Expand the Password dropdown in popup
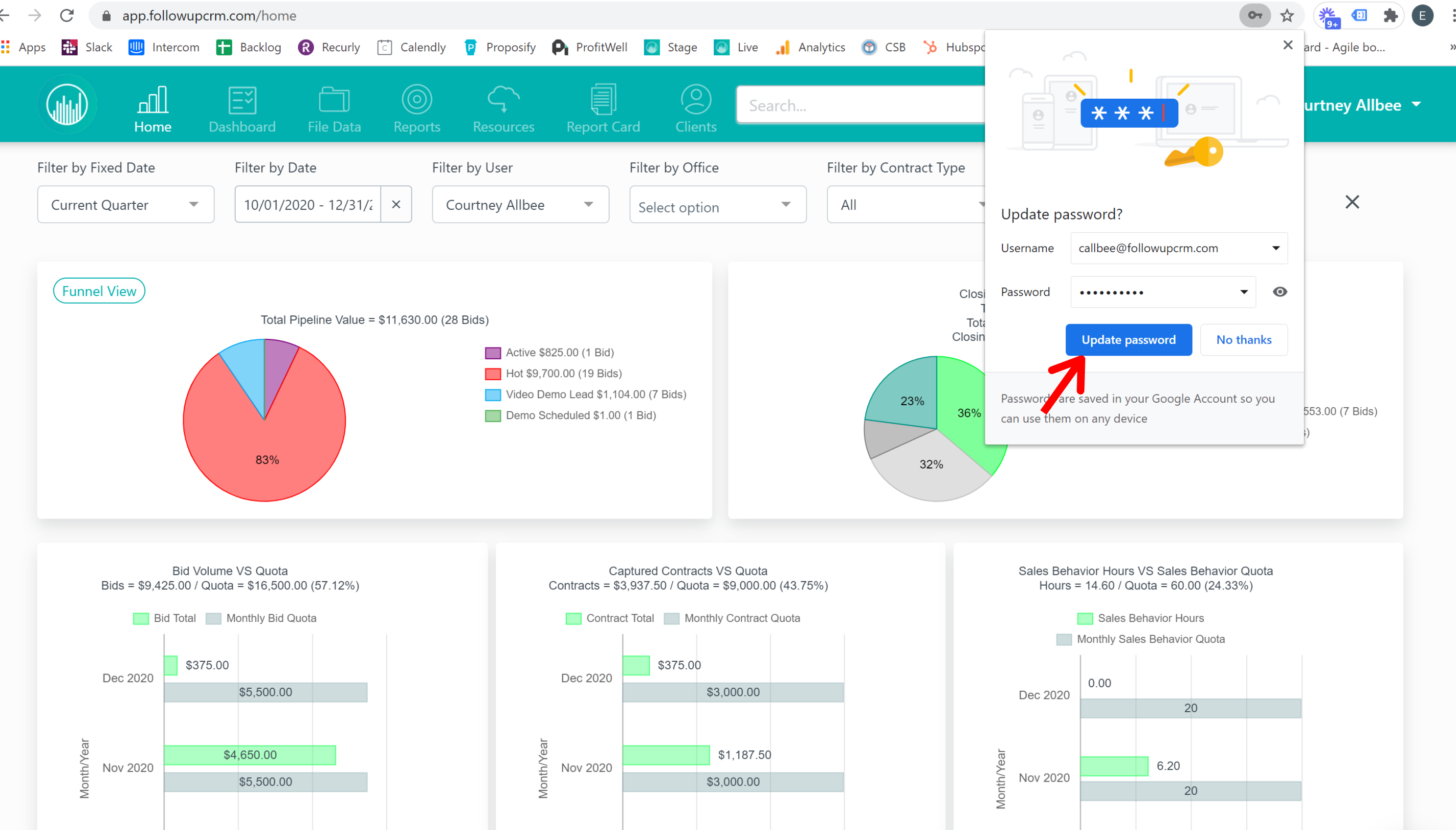The height and width of the screenshot is (830, 1456). point(1244,292)
